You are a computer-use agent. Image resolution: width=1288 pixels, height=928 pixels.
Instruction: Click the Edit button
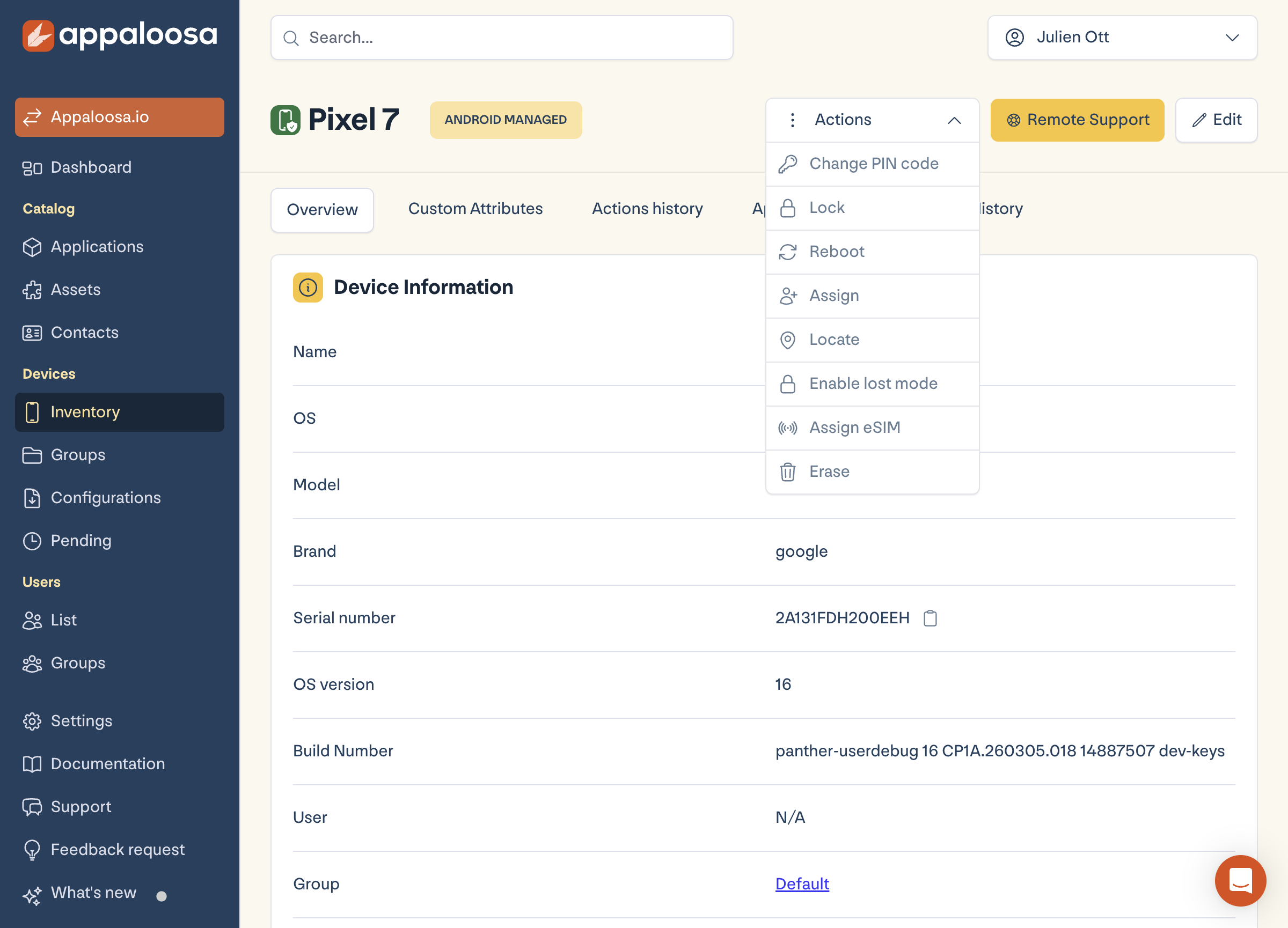pos(1217,120)
